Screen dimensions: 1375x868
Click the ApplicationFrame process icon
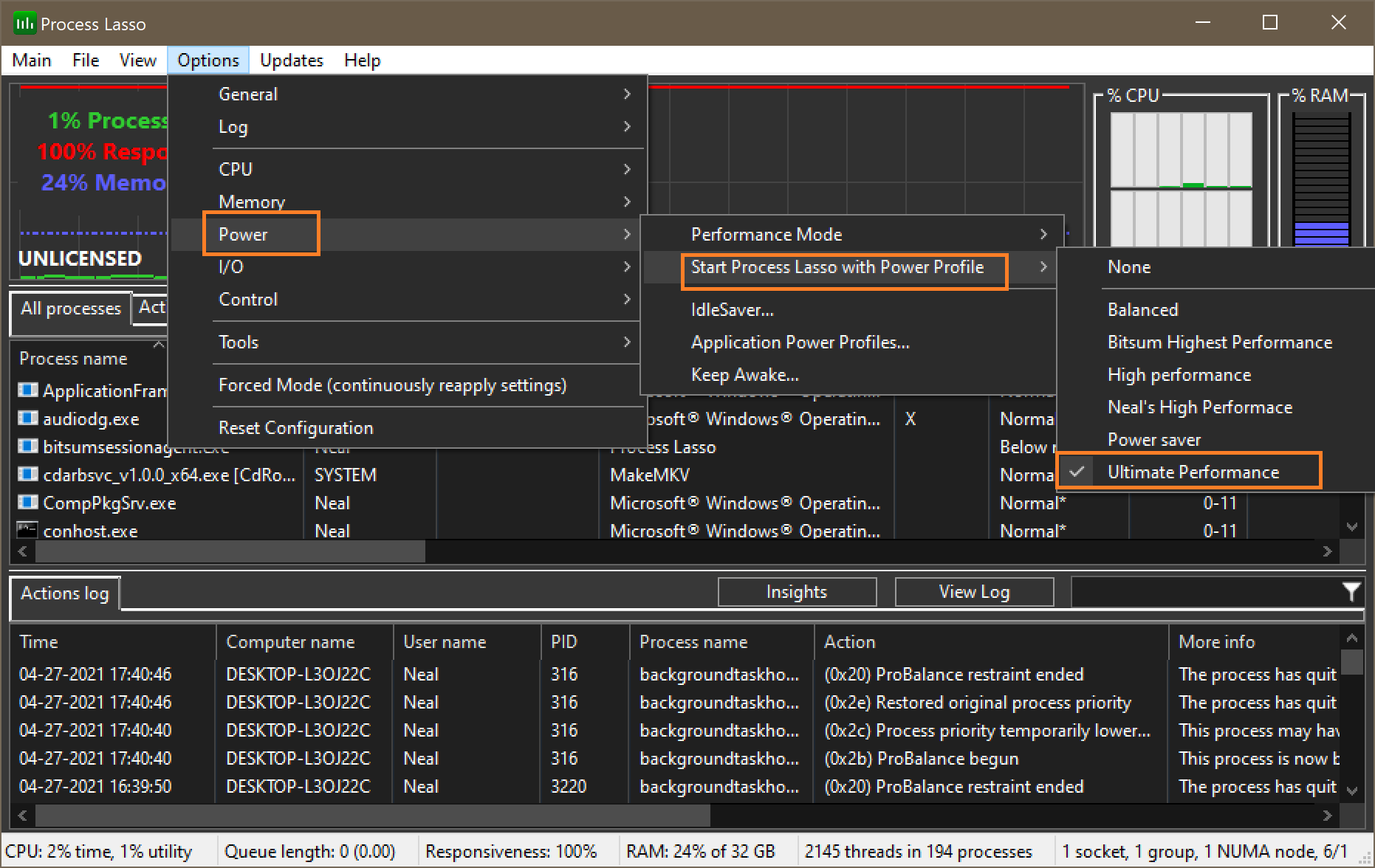point(28,390)
